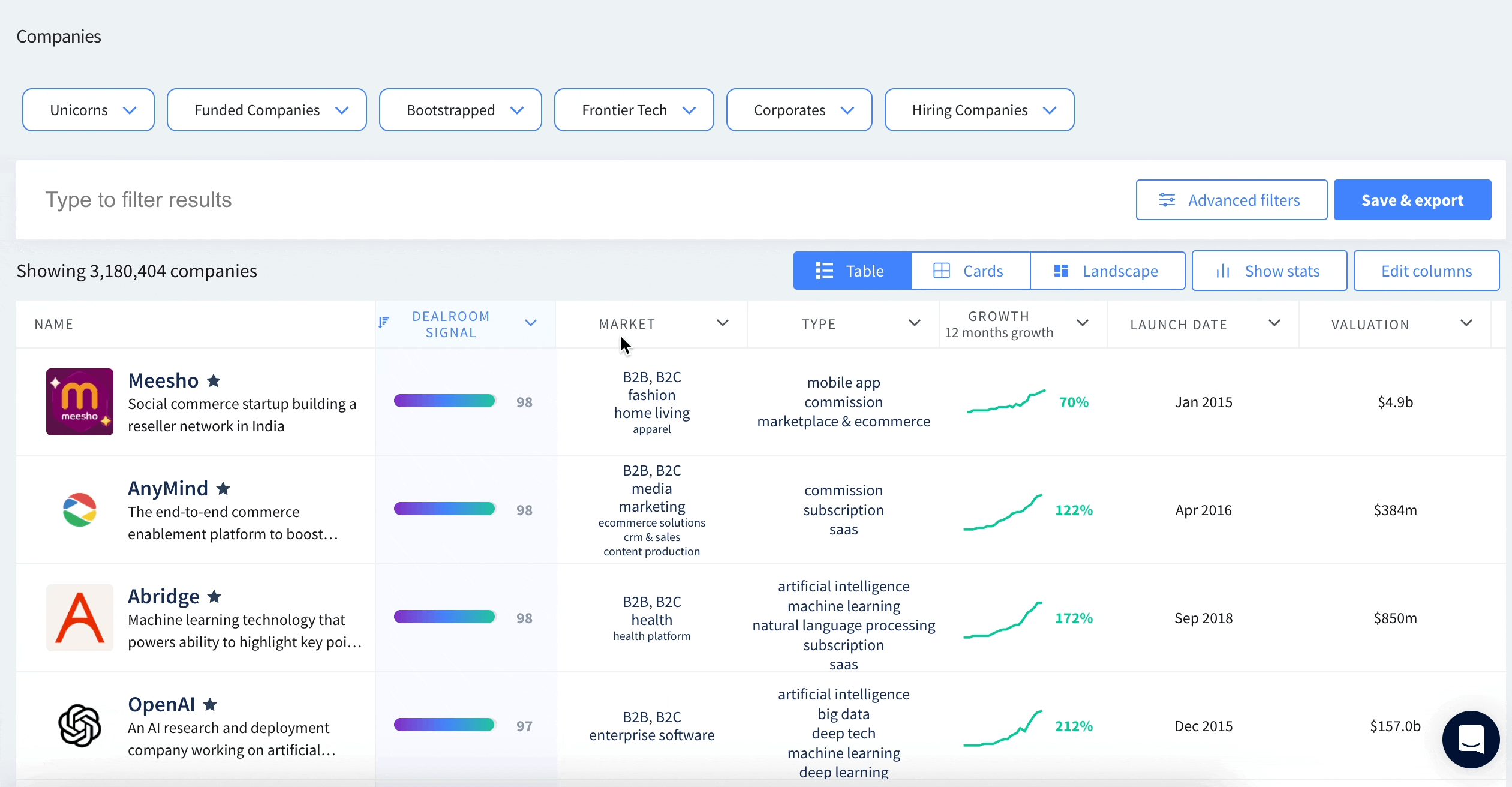The width and height of the screenshot is (1512, 787).
Task: Click Meesho's $4.9b valuation
Action: point(1395,402)
